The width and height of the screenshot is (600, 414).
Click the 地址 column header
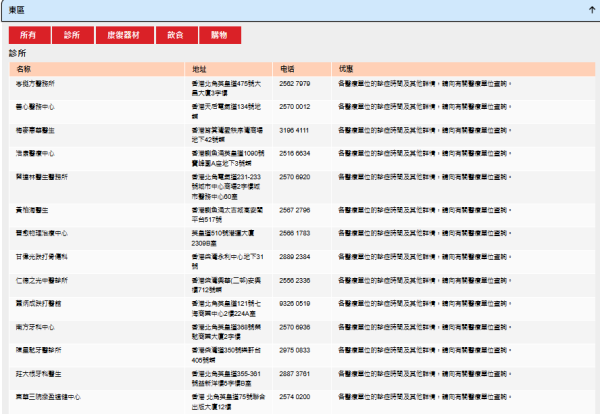click(199, 69)
